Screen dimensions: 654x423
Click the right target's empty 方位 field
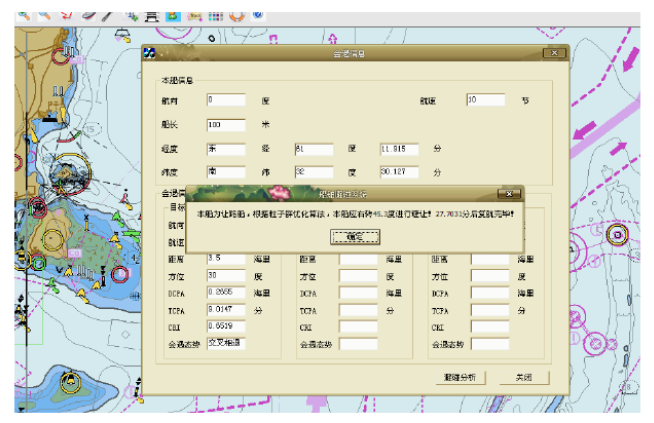coord(490,276)
